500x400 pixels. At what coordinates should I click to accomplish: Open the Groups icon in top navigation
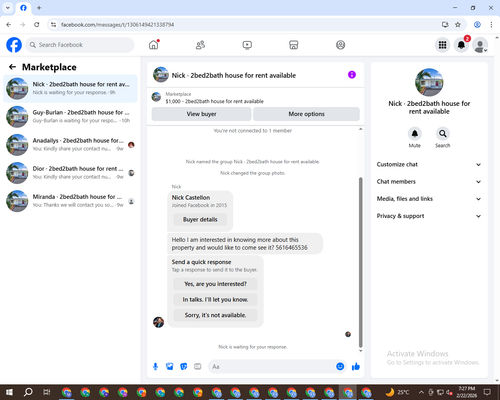(340, 45)
